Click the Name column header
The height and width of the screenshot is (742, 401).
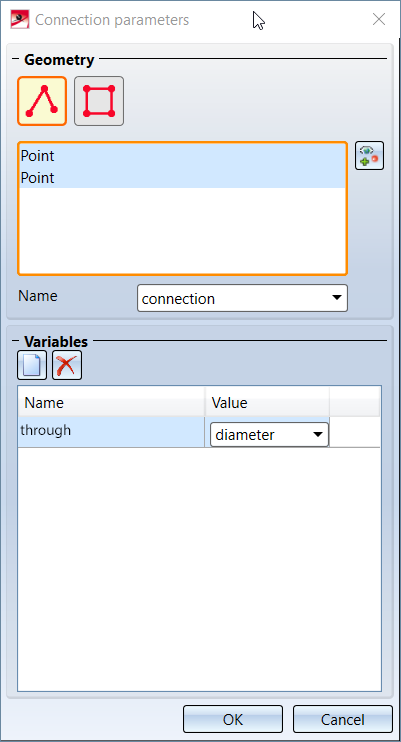coord(111,403)
